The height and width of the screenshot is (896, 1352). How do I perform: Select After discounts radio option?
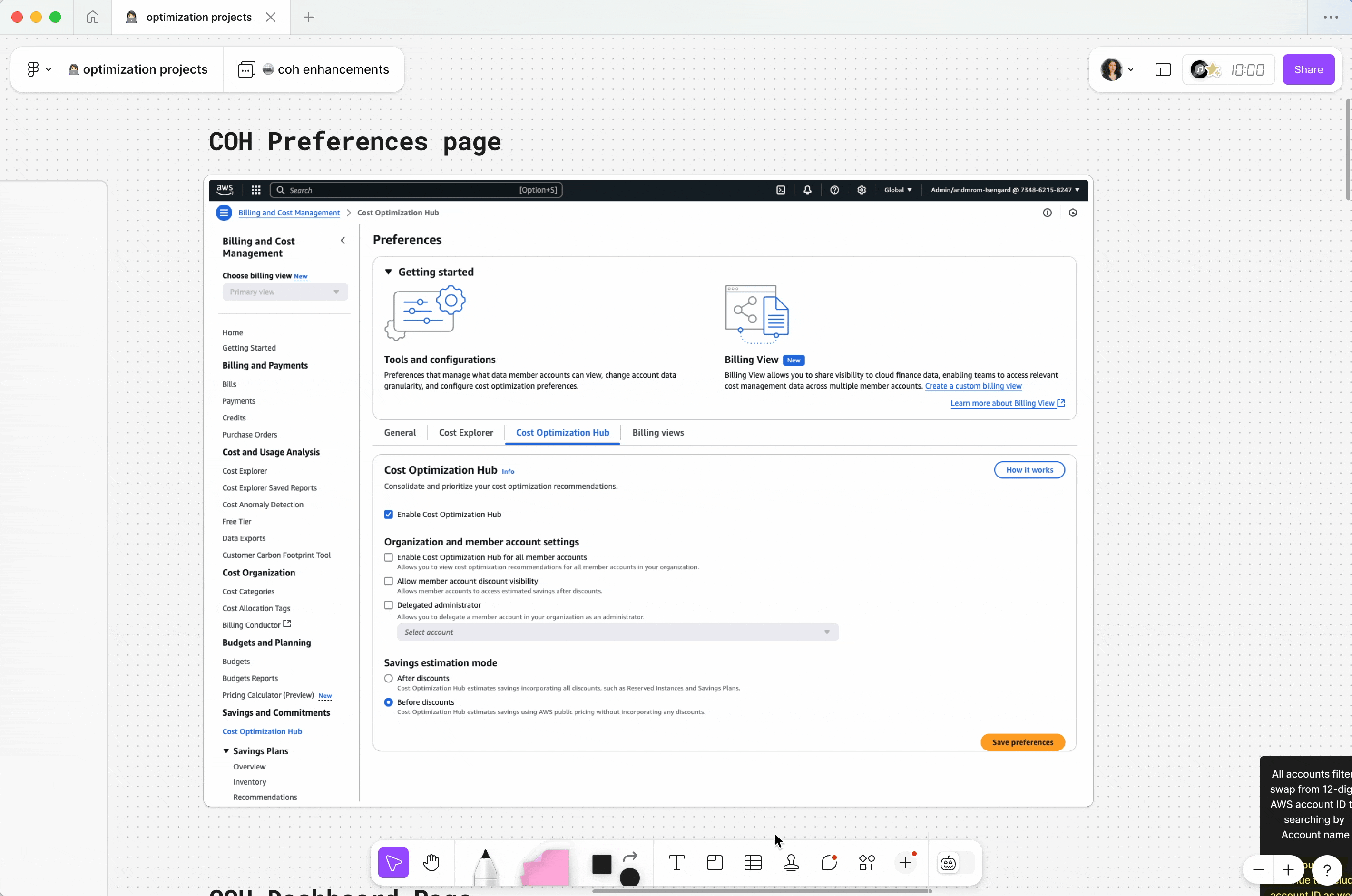tap(389, 678)
